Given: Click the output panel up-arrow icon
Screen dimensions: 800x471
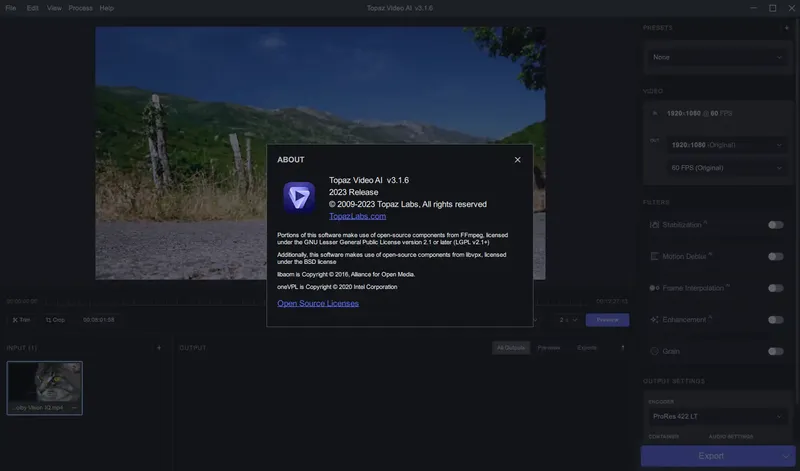Looking at the screenshot, I should tap(622, 348).
